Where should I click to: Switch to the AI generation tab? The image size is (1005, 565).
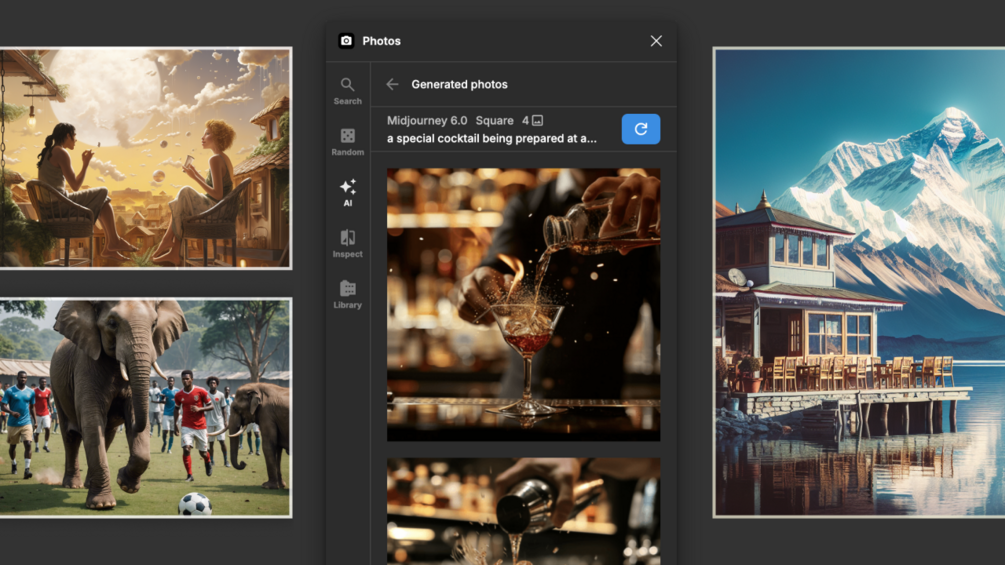coord(347,193)
